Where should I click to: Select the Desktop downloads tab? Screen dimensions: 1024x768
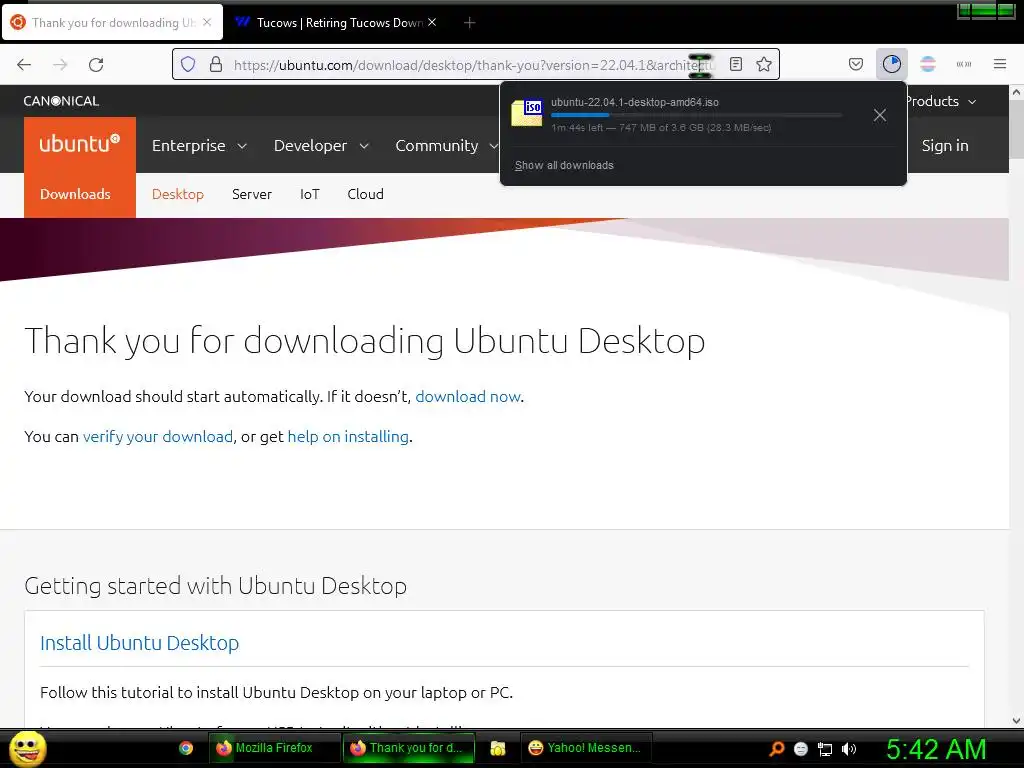click(x=178, y=194)
